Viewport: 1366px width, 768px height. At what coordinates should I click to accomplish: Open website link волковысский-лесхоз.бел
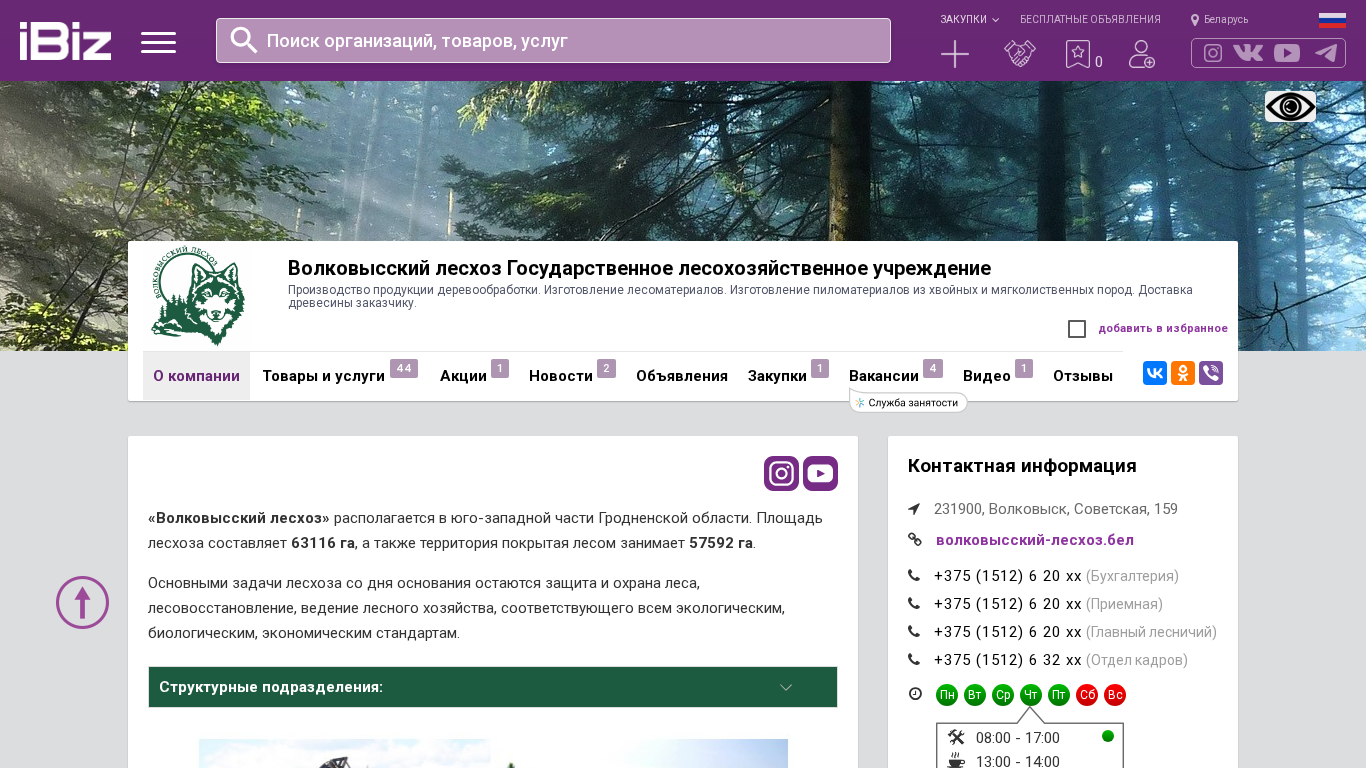point(1034,540)
